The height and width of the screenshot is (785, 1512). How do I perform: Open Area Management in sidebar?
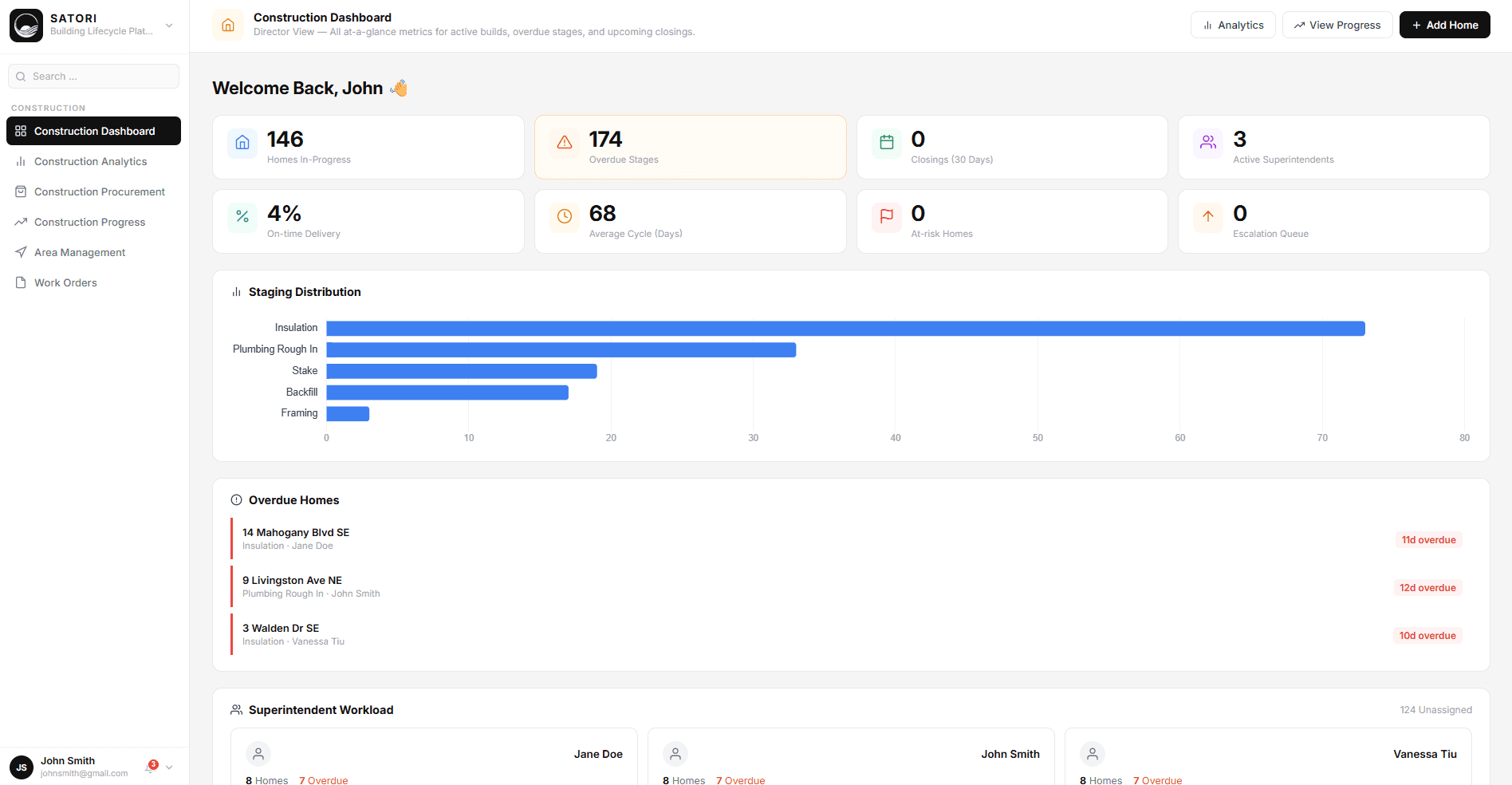tap(93, 252)
